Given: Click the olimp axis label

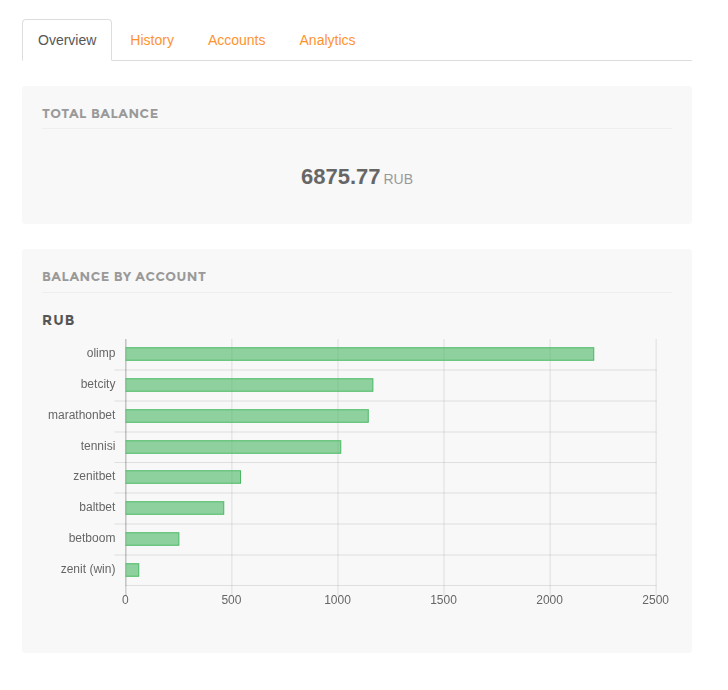Looking at the screenshot, I should pos(101,353).
